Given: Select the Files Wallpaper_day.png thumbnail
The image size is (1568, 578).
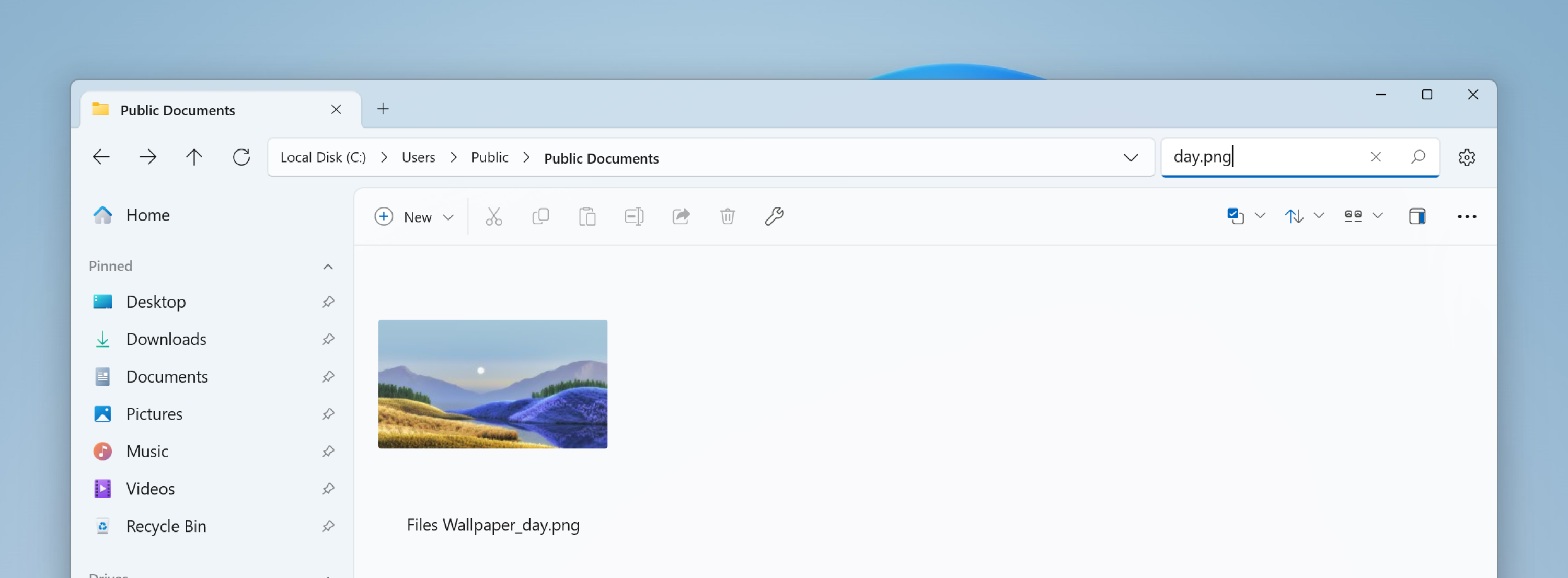Looking at the screenshot, I should tap(492, 384).
